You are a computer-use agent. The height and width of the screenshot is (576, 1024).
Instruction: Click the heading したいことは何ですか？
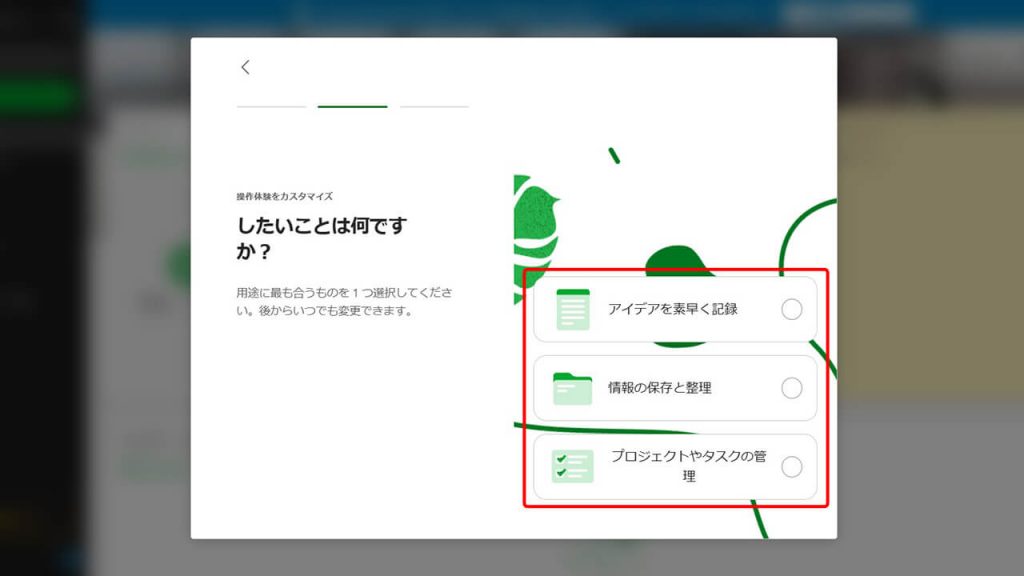(x=321, y=238)
